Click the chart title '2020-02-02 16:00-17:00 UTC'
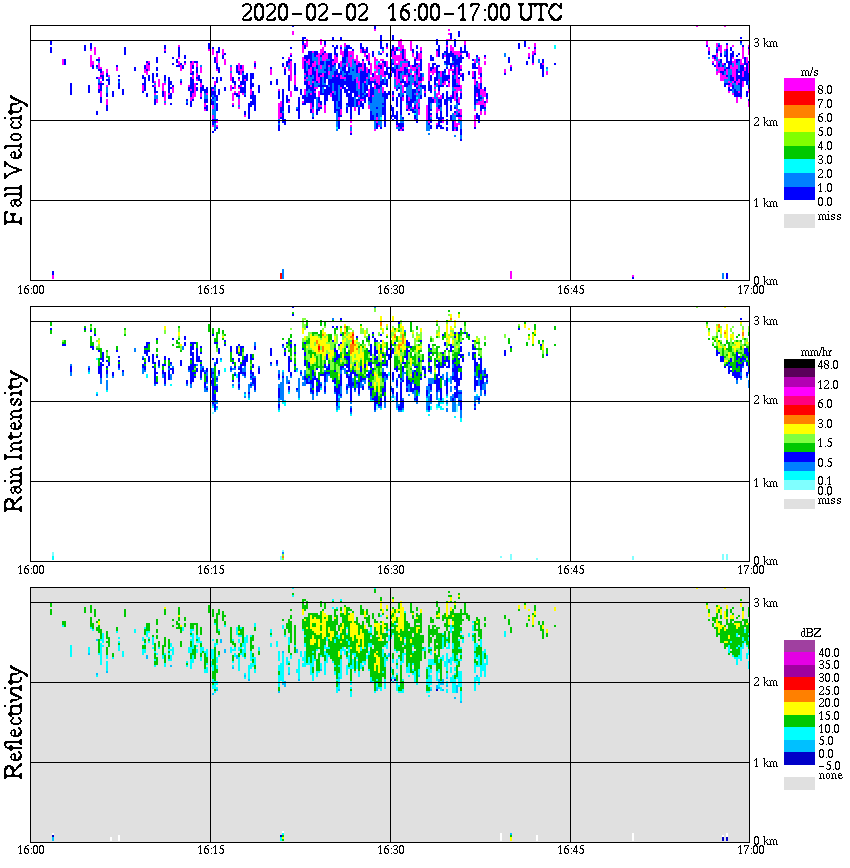Image resolution: width=850 pixels, height=868 pixels. (x=402, y=12)
